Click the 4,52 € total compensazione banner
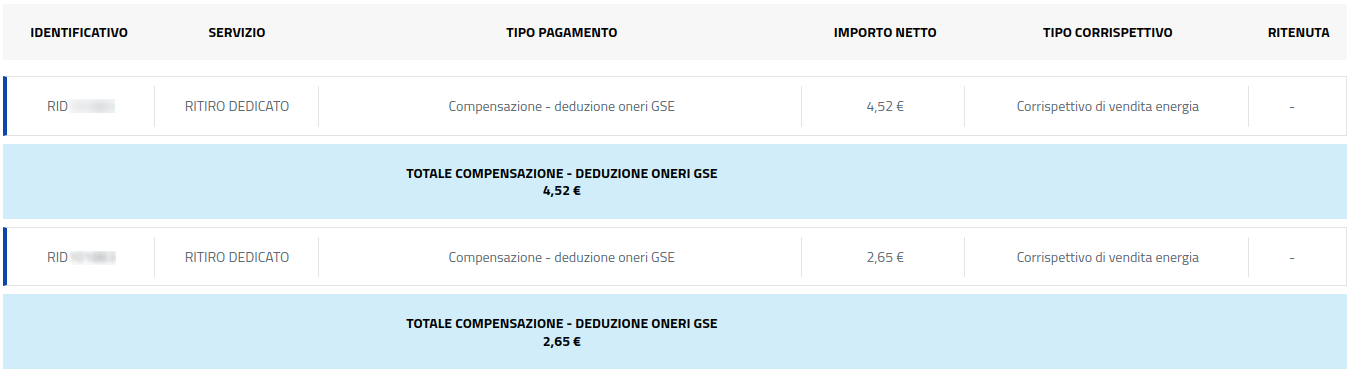This screenshot has width=1350, height=372. tap(675, 181)
